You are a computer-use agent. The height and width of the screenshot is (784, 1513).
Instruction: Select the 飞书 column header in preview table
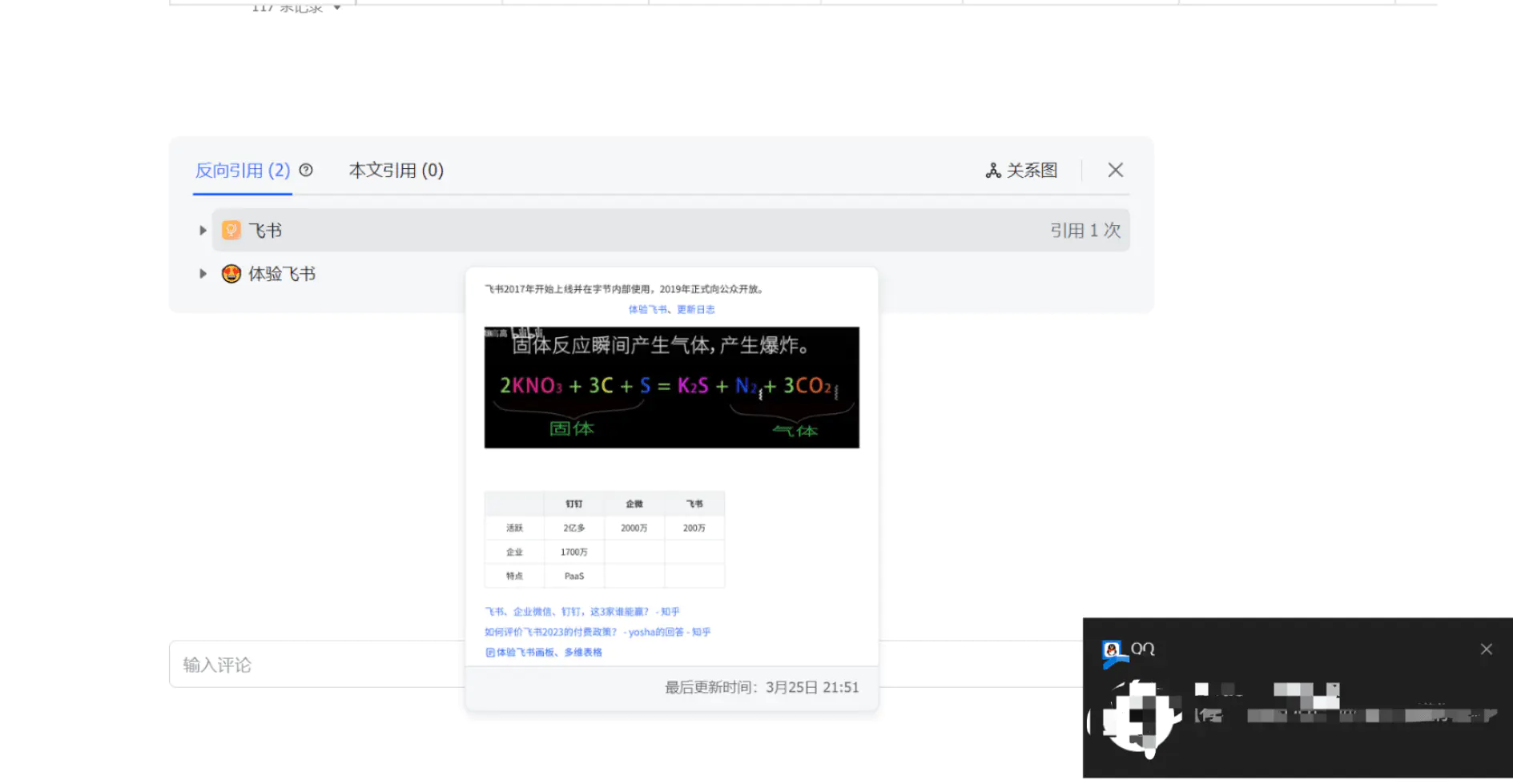tap(694, 504)
